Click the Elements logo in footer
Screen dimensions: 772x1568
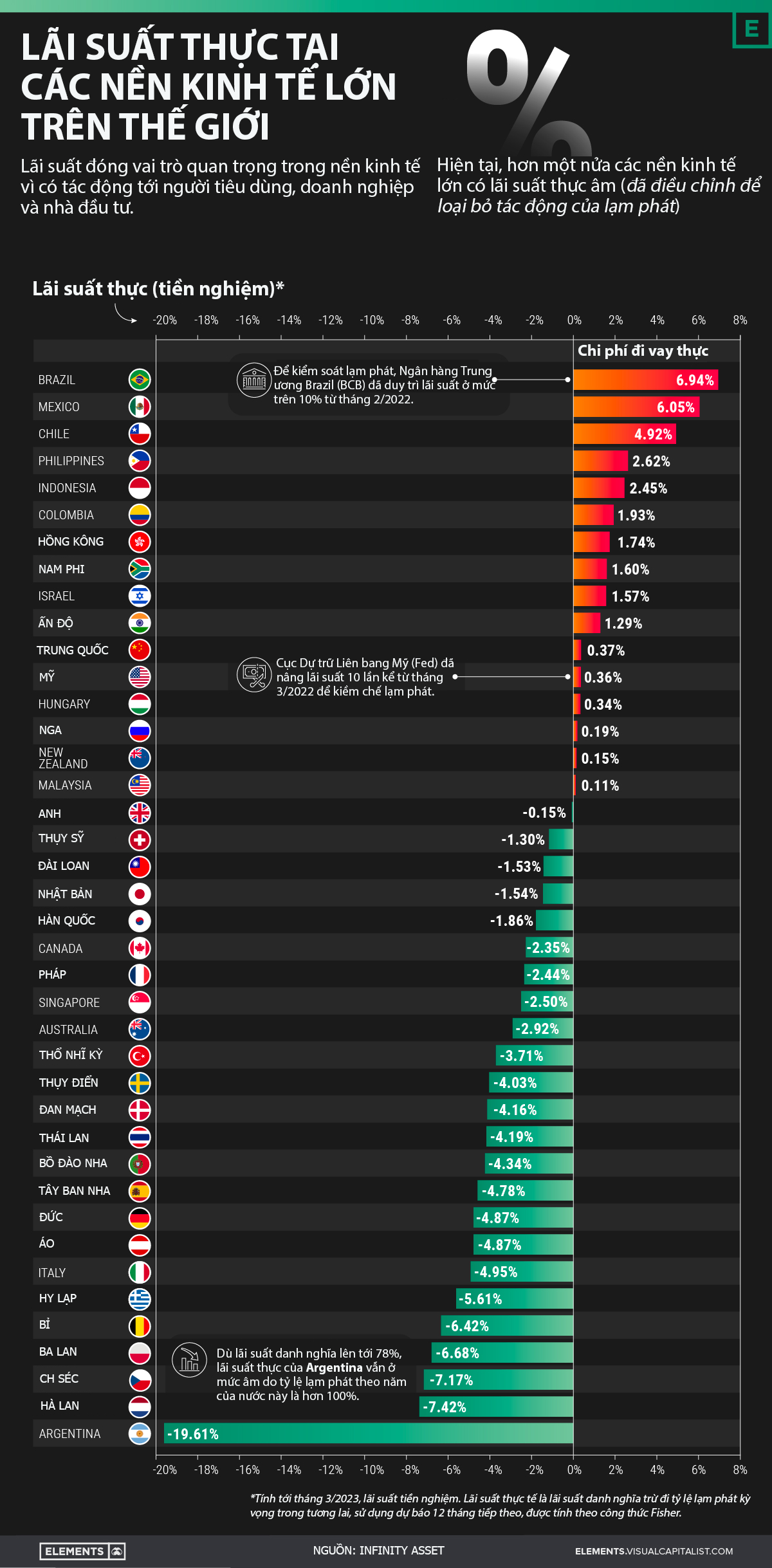tap(82, 1551)
